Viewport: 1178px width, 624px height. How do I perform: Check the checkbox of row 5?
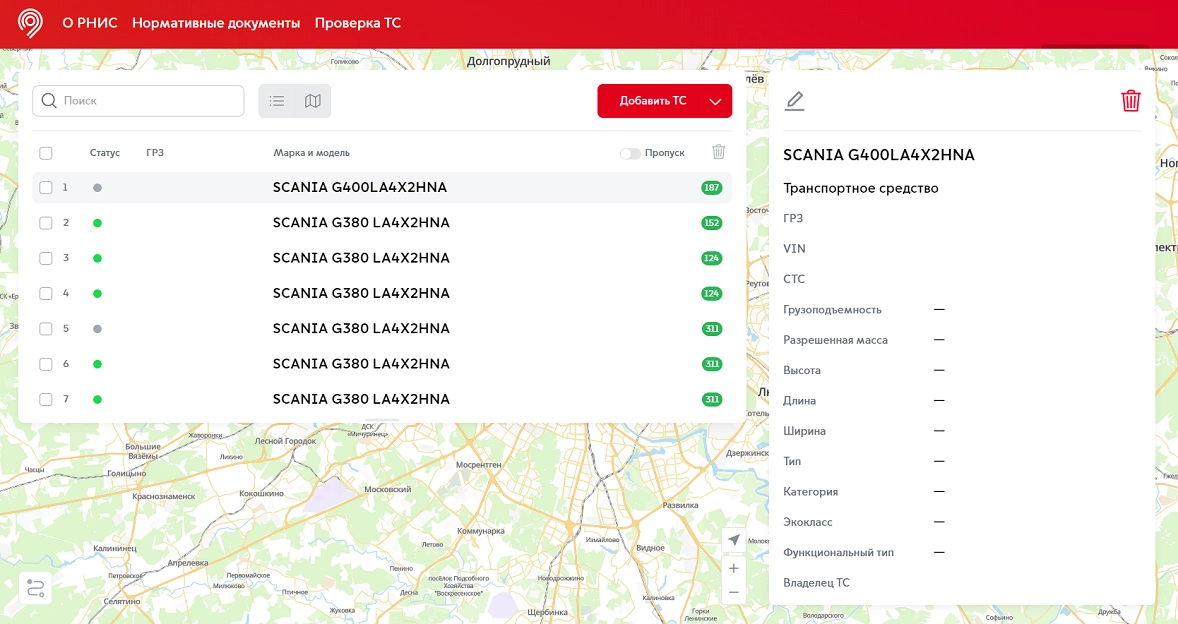pyautogui.click(x=46, y=329)
